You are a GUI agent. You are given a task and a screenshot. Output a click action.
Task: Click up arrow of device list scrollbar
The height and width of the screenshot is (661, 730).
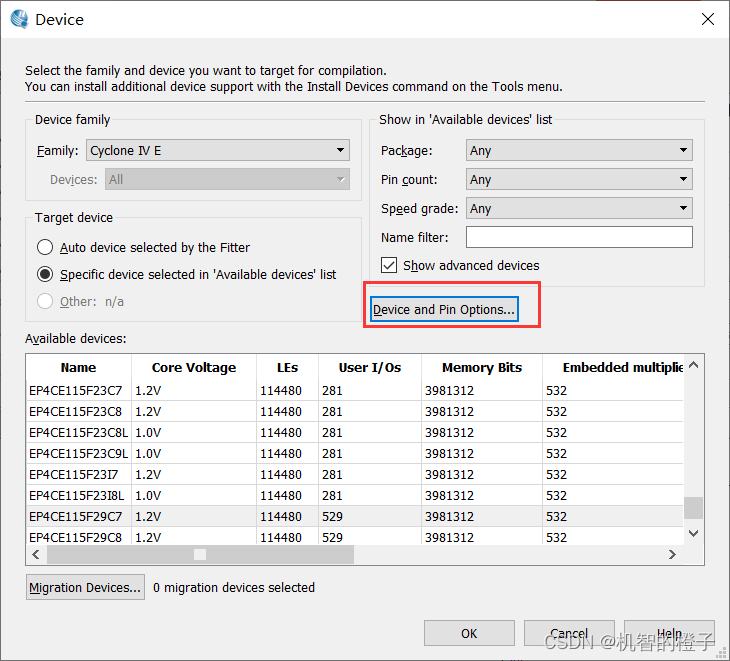pos(693,365)
